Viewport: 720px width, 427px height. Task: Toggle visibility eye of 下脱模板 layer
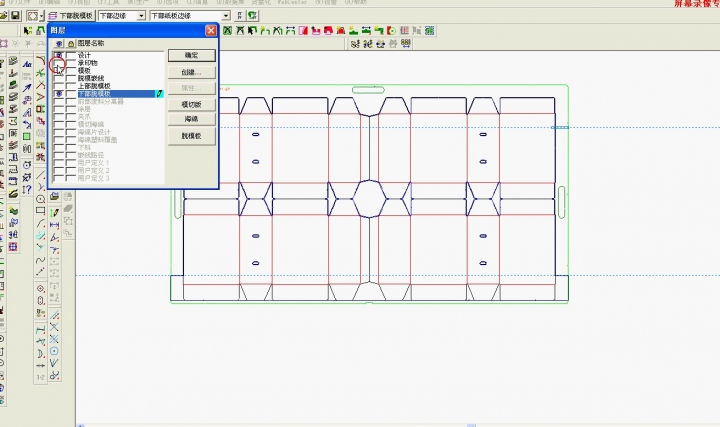pyautogui.click(x=58, y=93)
